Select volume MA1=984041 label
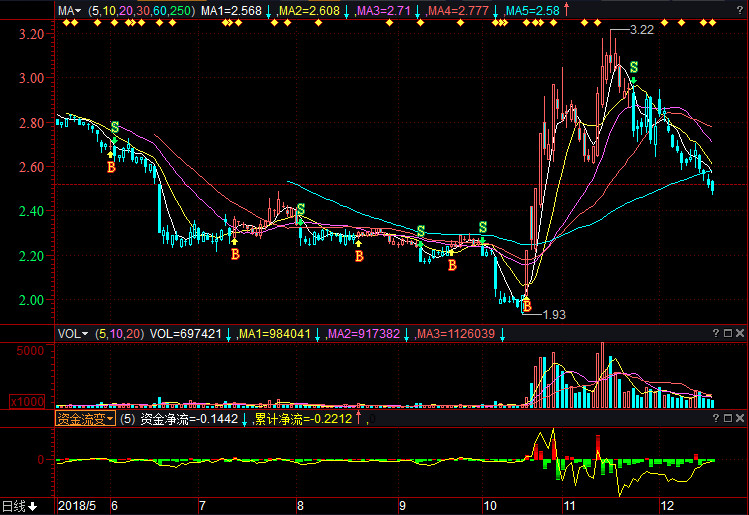Viewport: 749px width, 515px height. click(x=274, y=334)
